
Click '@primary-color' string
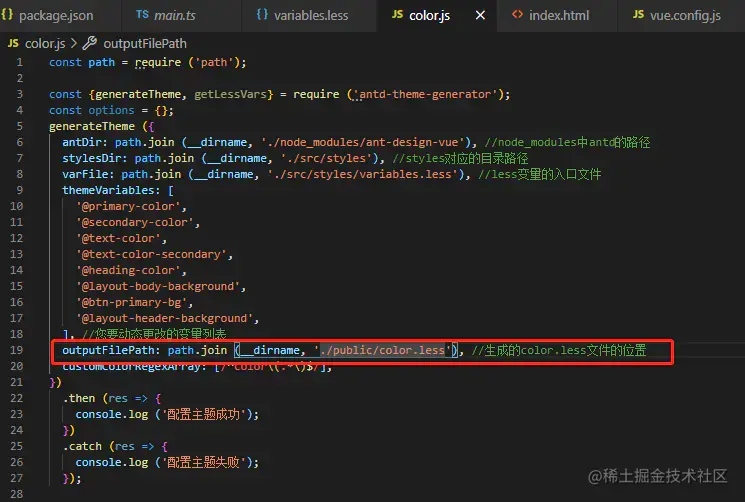pyautogui.click(x=128, y=206)
